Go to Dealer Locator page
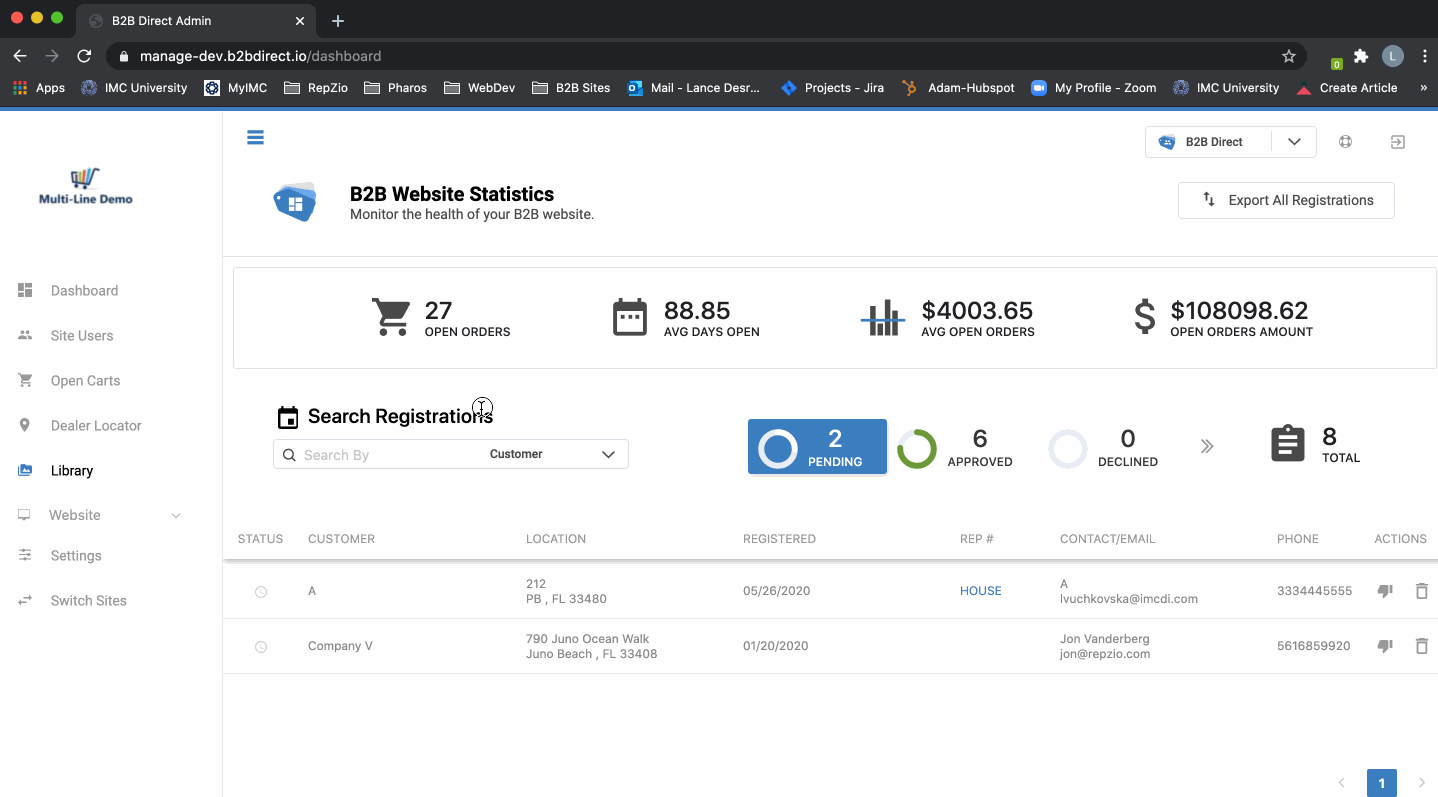1438x797 pixels. tap(96, 426)
